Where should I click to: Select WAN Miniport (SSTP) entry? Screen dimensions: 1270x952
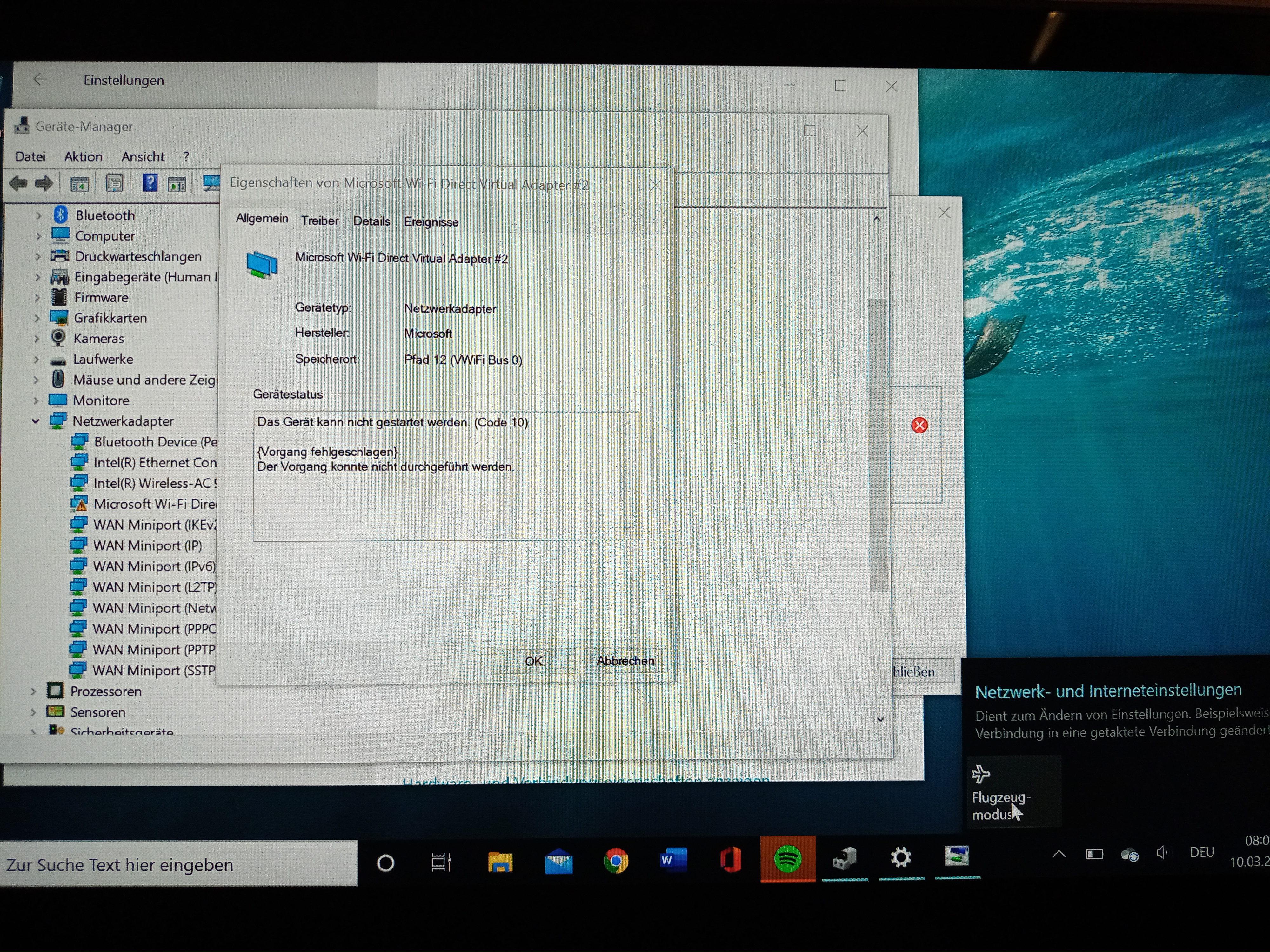pos(142,670)
